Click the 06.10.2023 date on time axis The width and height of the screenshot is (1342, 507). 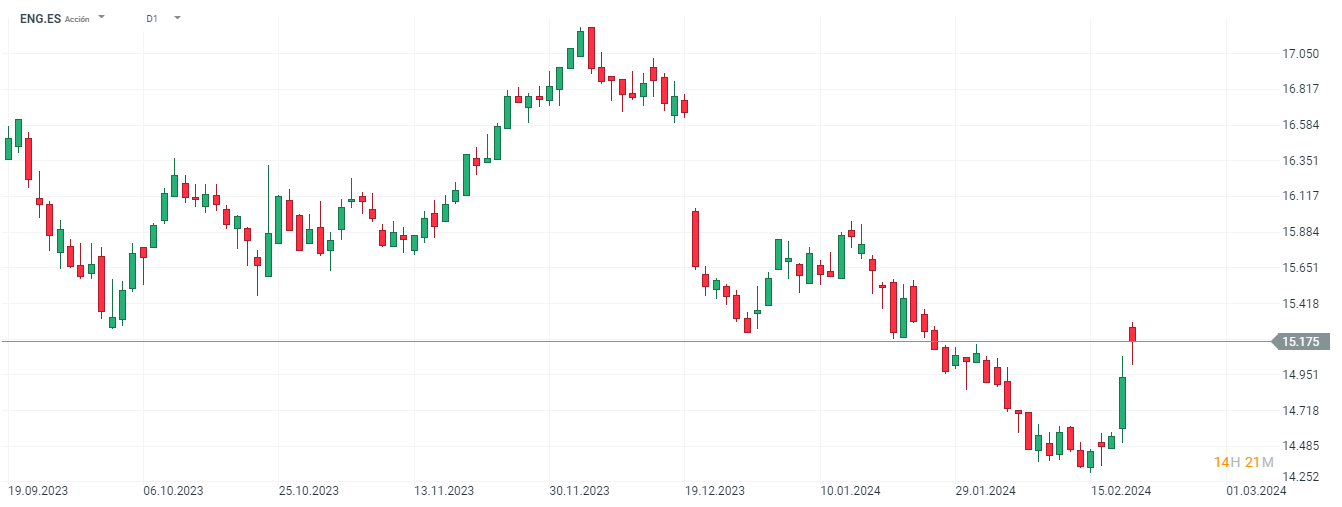[173, 490]
